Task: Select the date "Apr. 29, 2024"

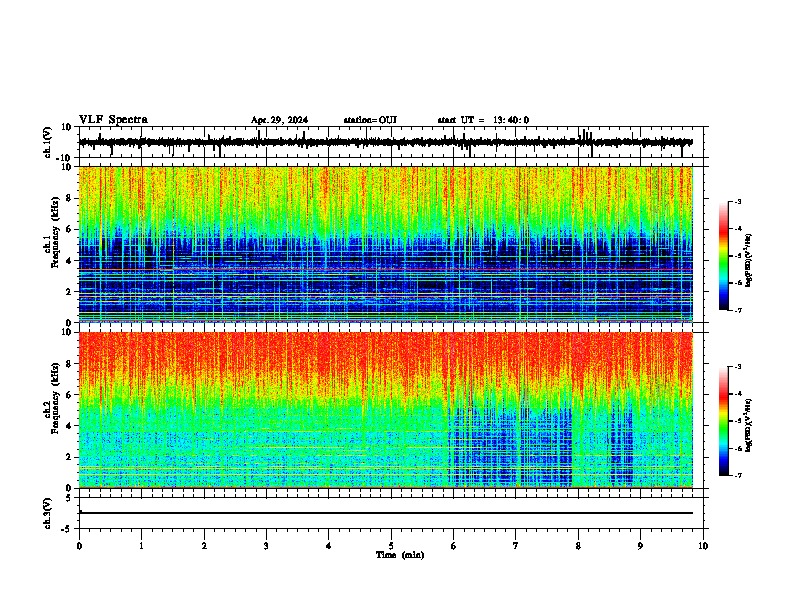Action: point(279,120)
